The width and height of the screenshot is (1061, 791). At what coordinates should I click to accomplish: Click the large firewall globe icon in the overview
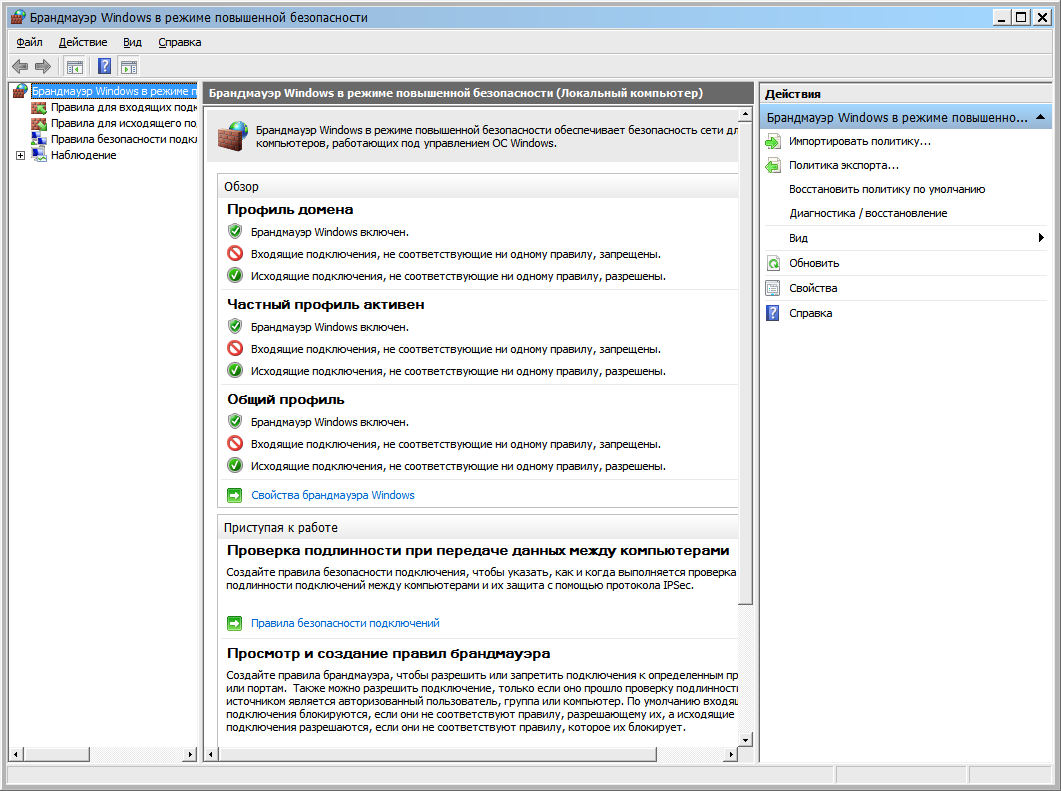click(233, 136)
